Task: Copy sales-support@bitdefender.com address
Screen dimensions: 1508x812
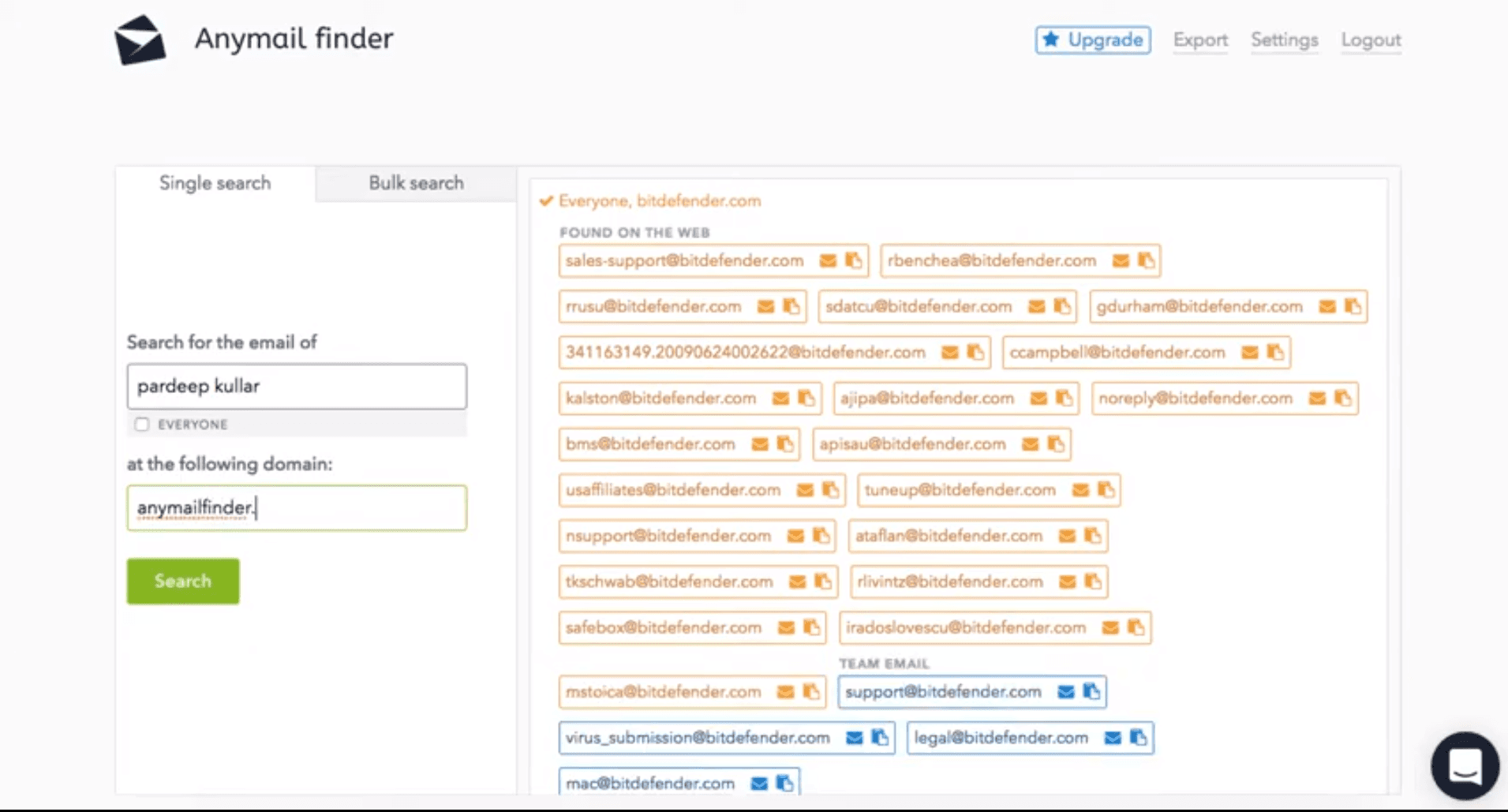Action: click(x=854, y=260)
